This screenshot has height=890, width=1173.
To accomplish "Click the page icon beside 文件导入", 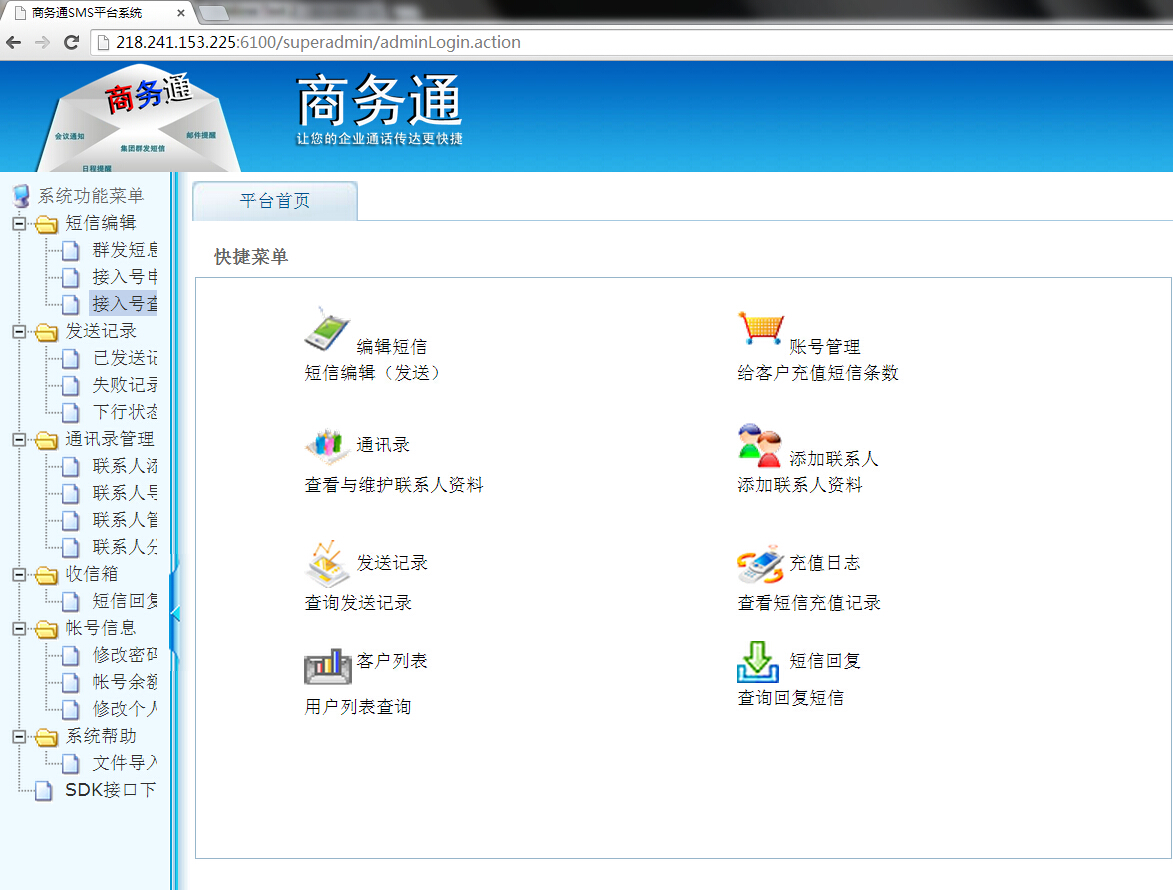I will (71, 764).
